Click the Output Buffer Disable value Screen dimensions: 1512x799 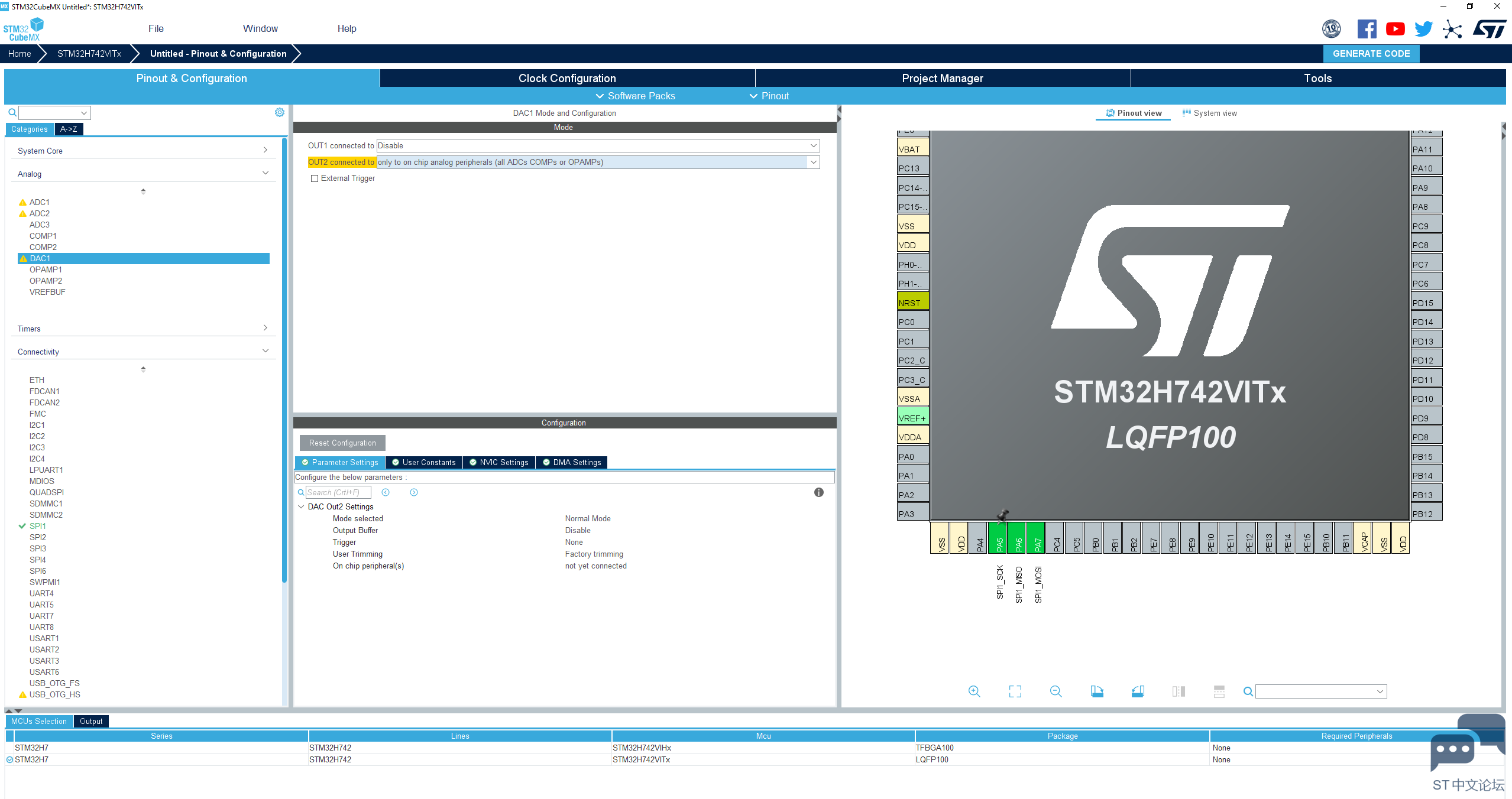point(578,530)
